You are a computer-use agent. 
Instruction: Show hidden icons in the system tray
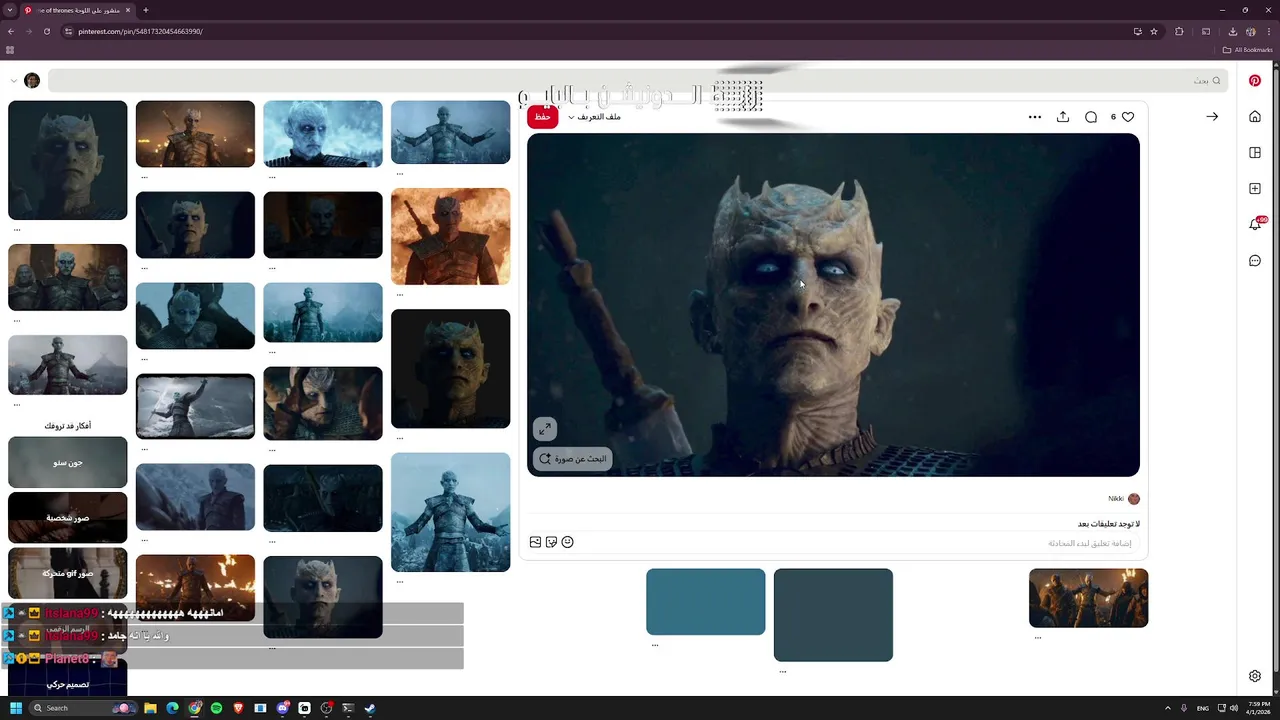tap(1167, 708)
